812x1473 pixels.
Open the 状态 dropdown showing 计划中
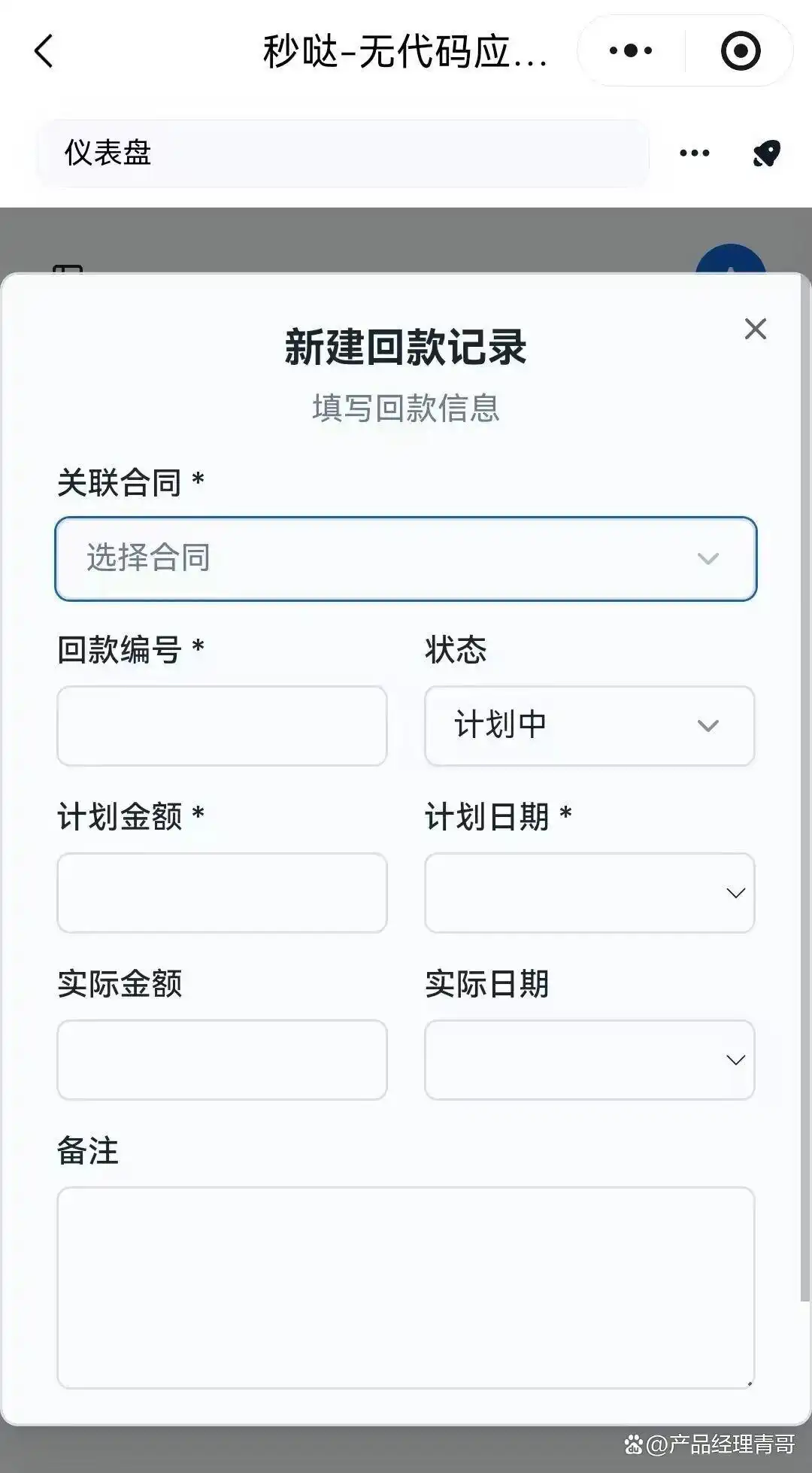pos(589,725)
